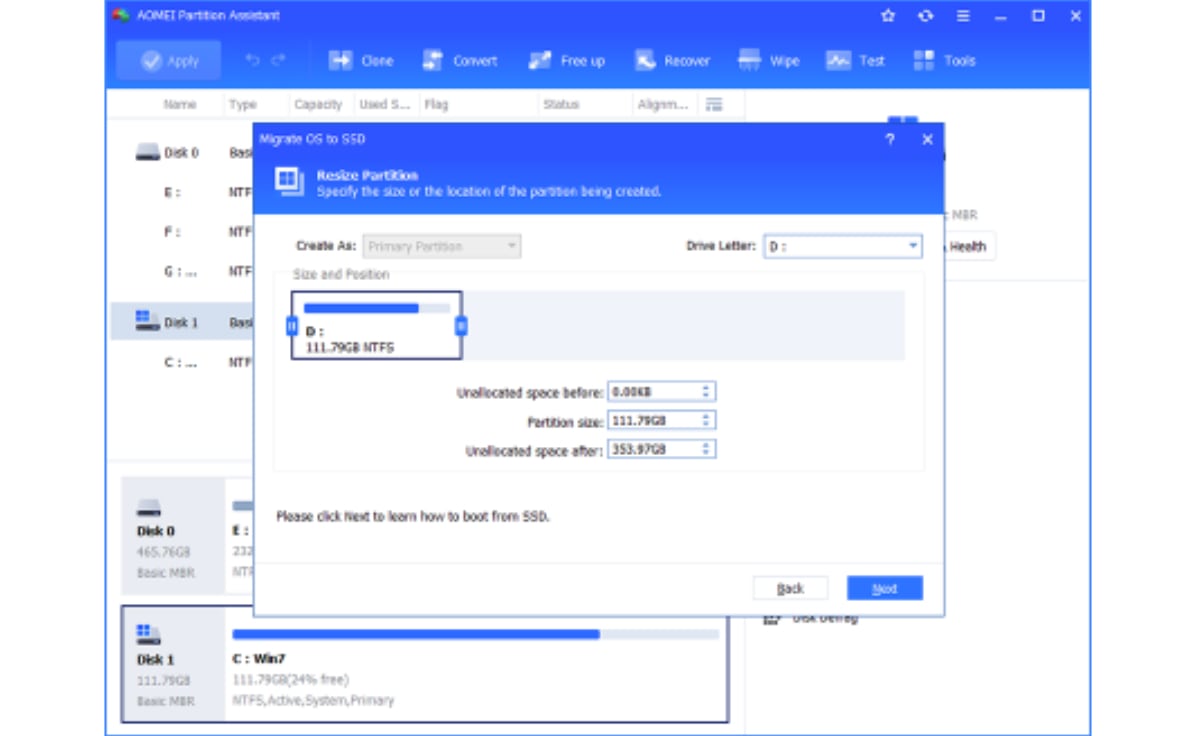Click the refresh icon in title bar

point(925,15)
